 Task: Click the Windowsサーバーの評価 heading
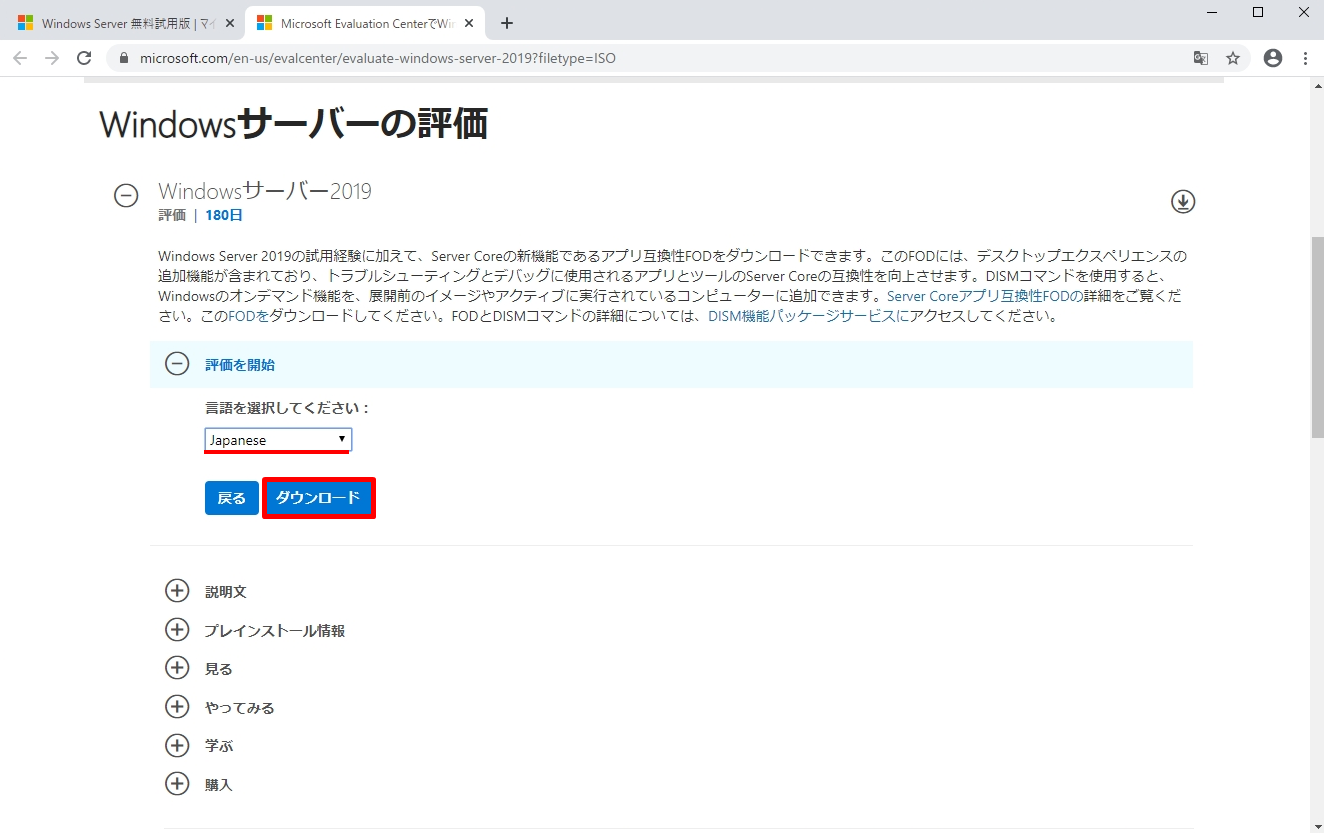tap(294, 125)
